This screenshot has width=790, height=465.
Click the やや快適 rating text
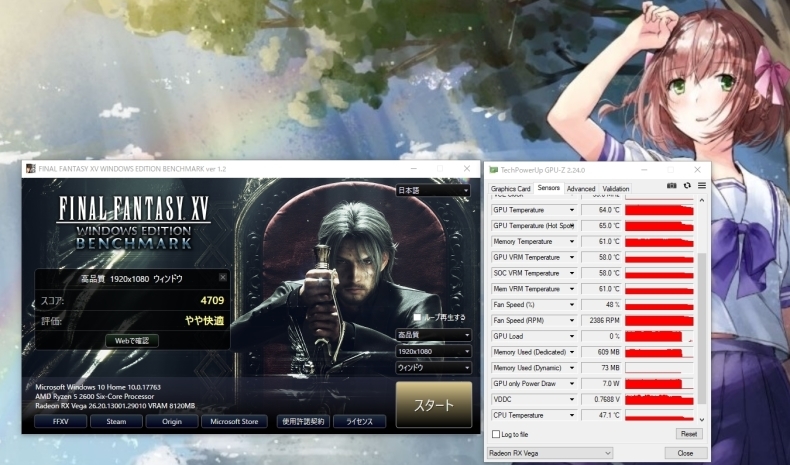205,320
